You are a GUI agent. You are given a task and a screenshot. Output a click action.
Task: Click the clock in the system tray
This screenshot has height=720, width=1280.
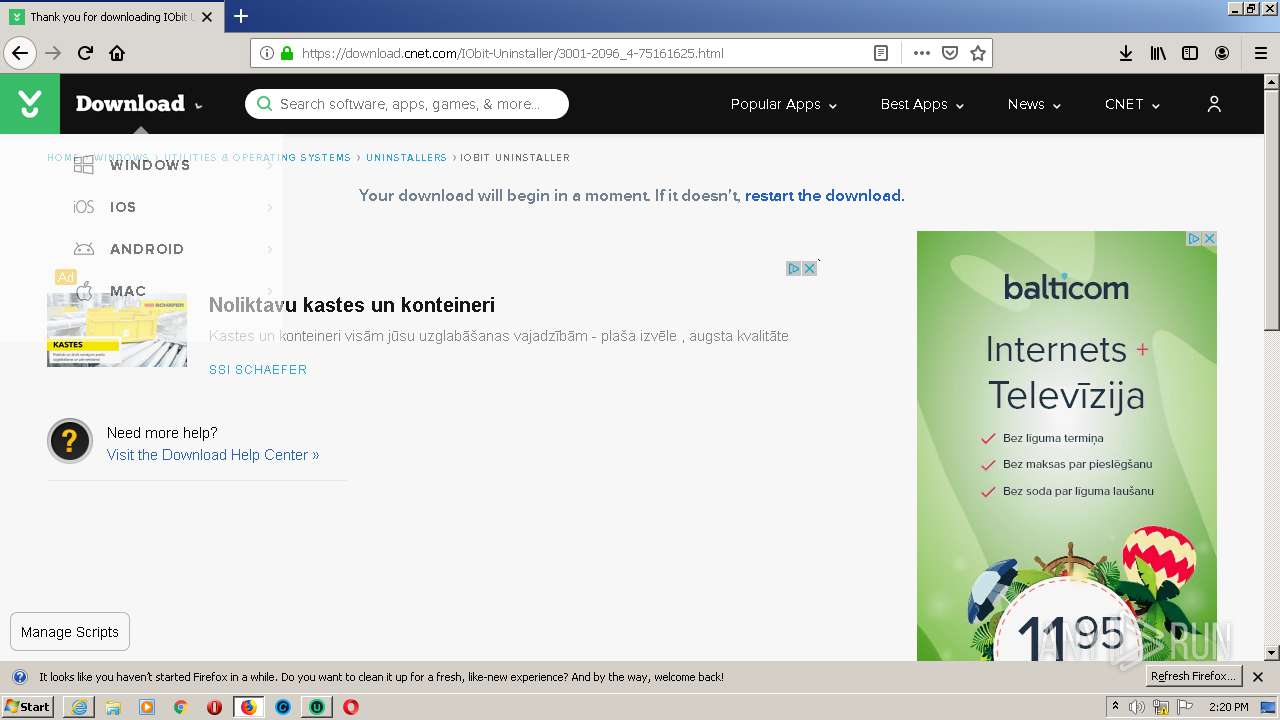tap(1228, 707)
